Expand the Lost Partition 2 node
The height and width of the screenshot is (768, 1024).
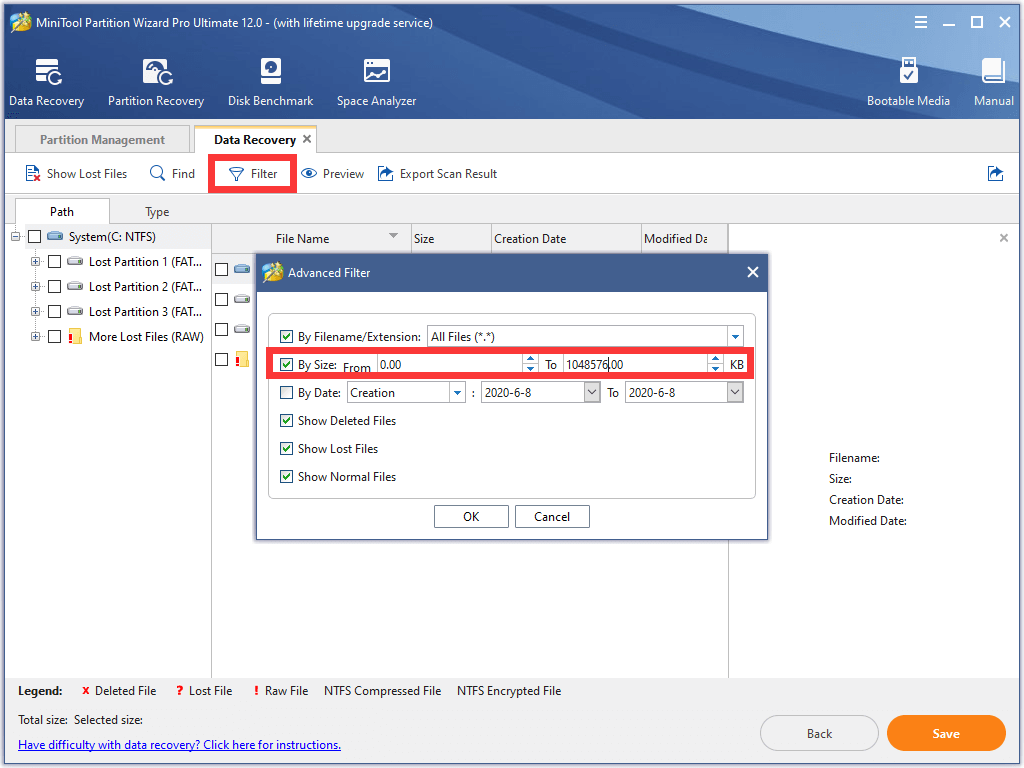coord(35,287)
